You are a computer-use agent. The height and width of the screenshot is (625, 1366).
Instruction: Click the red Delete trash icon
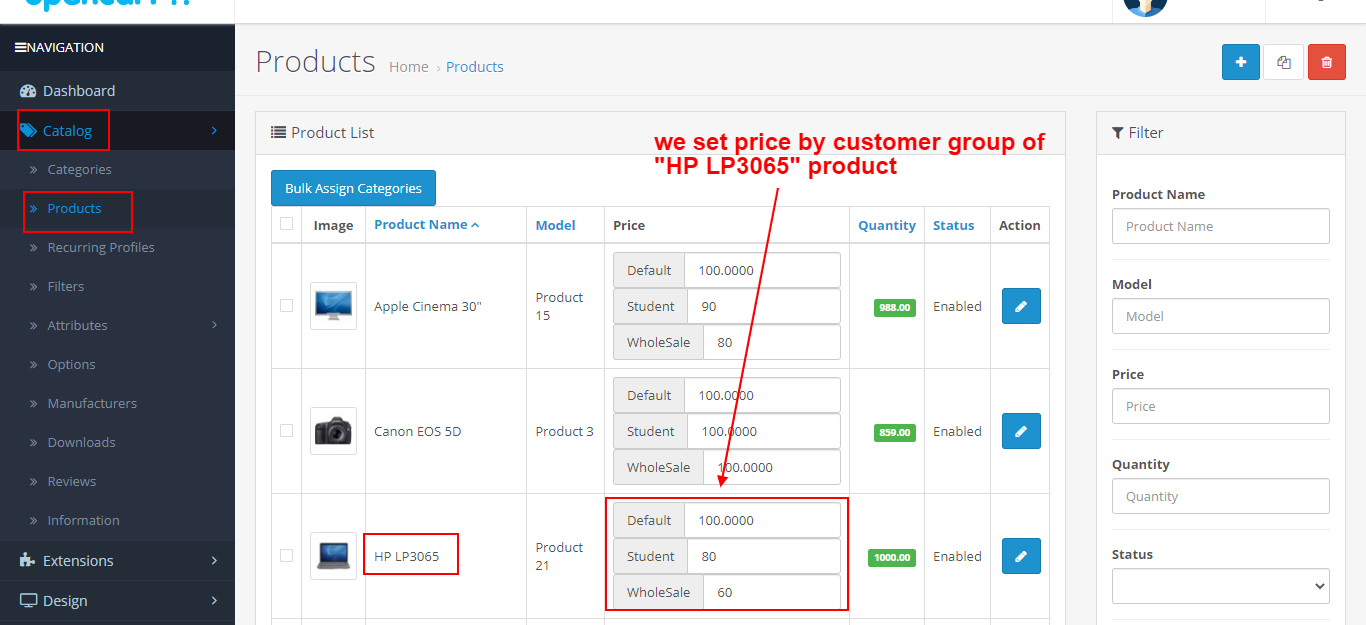(x=1326, y=61)
